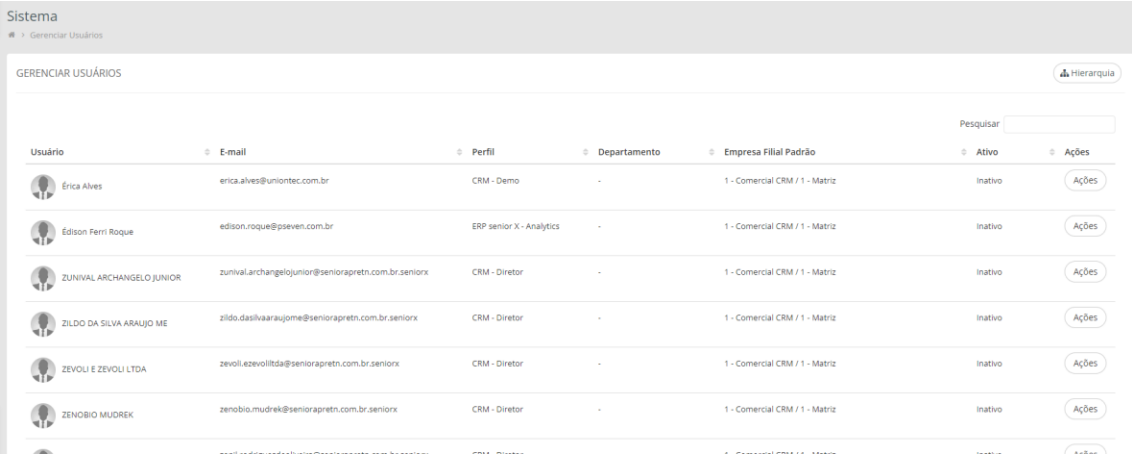Open Ações menu for Érica Alves

tap(1085, 181)
